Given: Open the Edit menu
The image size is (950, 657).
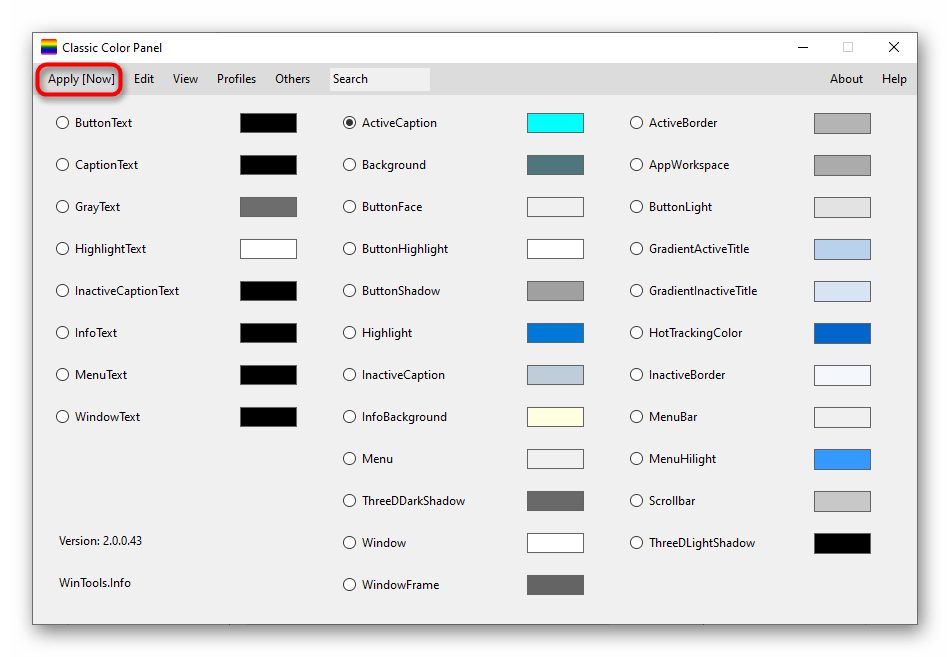Looking at the screenshot, I should (x=144, y=79).
